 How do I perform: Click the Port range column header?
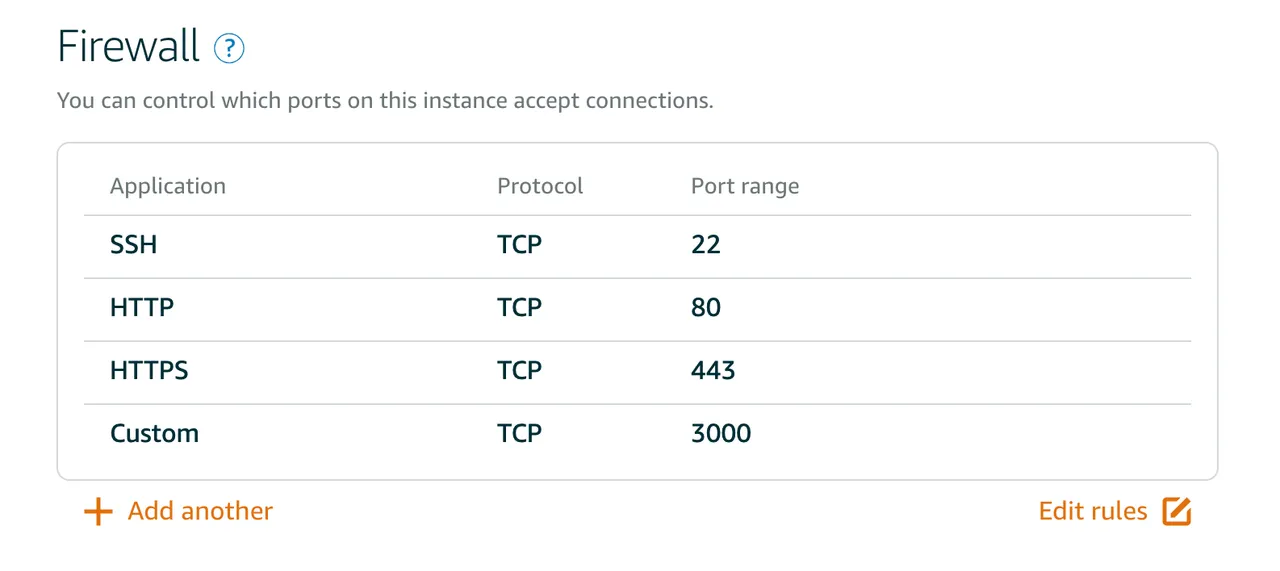tap(745, 188)
